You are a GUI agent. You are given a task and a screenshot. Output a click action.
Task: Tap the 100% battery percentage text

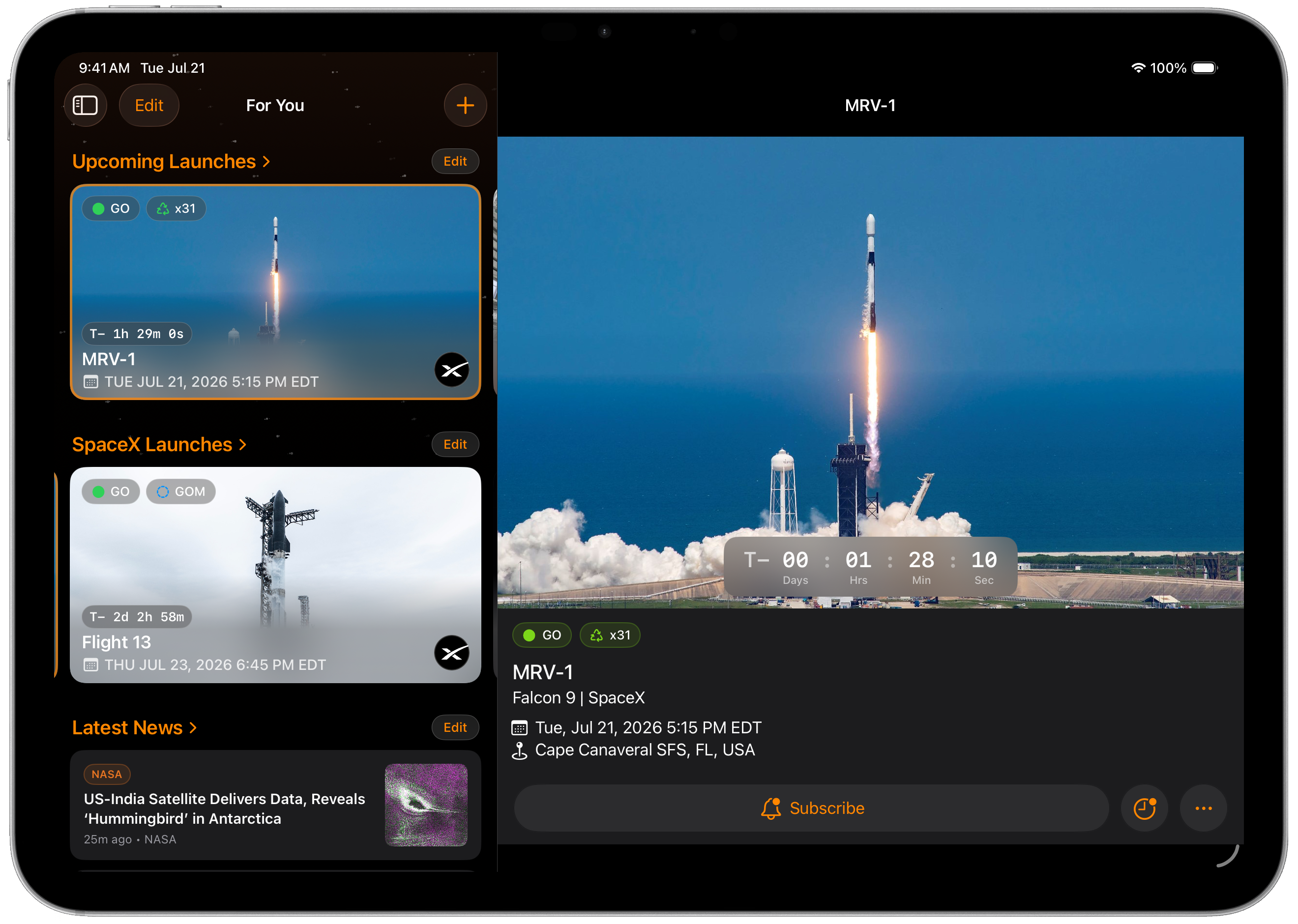[x=1168, y=68]
